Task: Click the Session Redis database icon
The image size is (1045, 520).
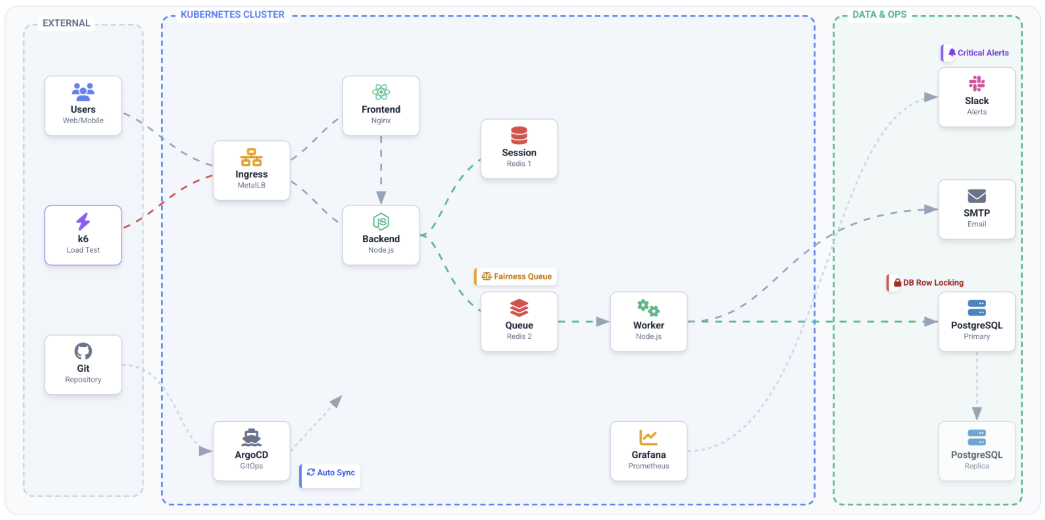Action: (519, 135)
